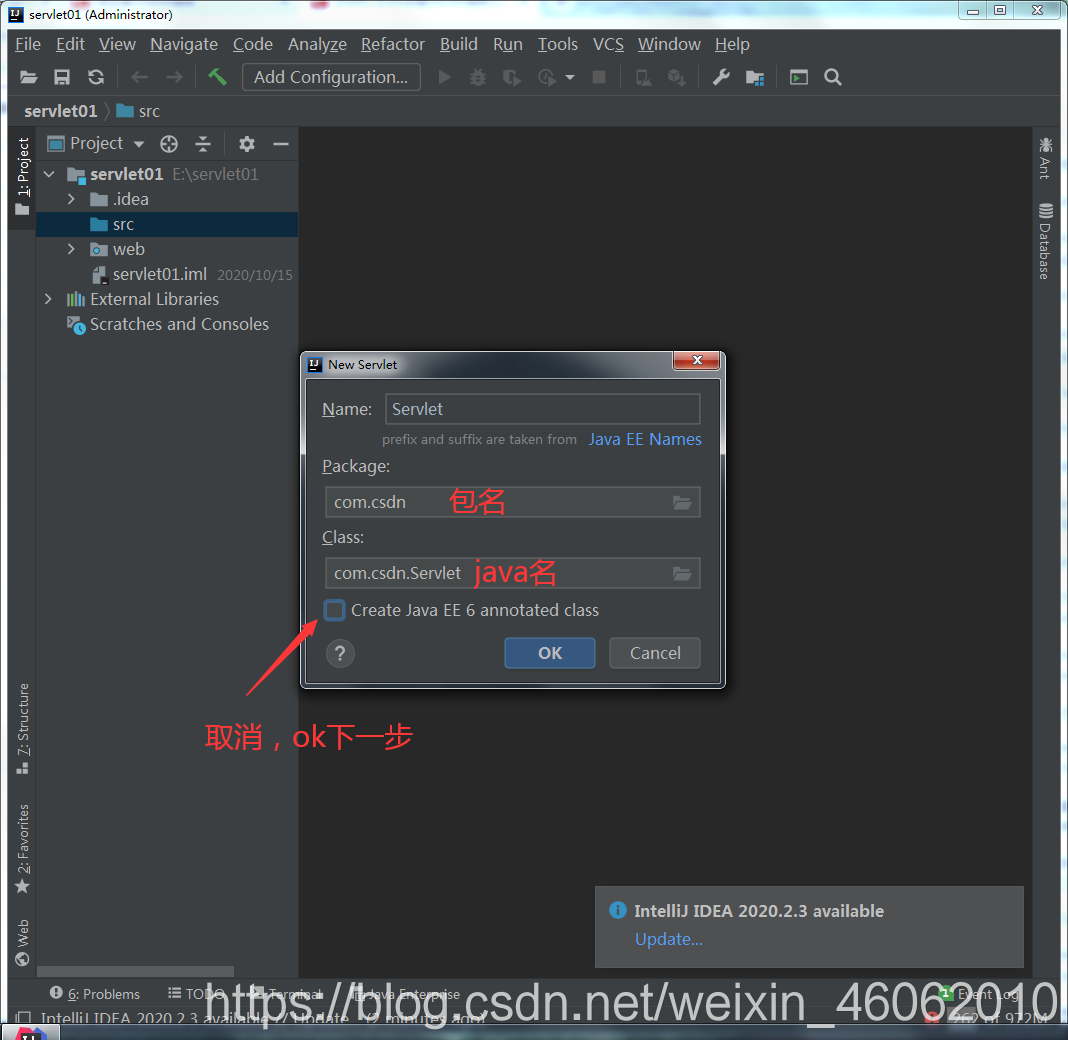Click src in the breadcrumb bar

138,111
